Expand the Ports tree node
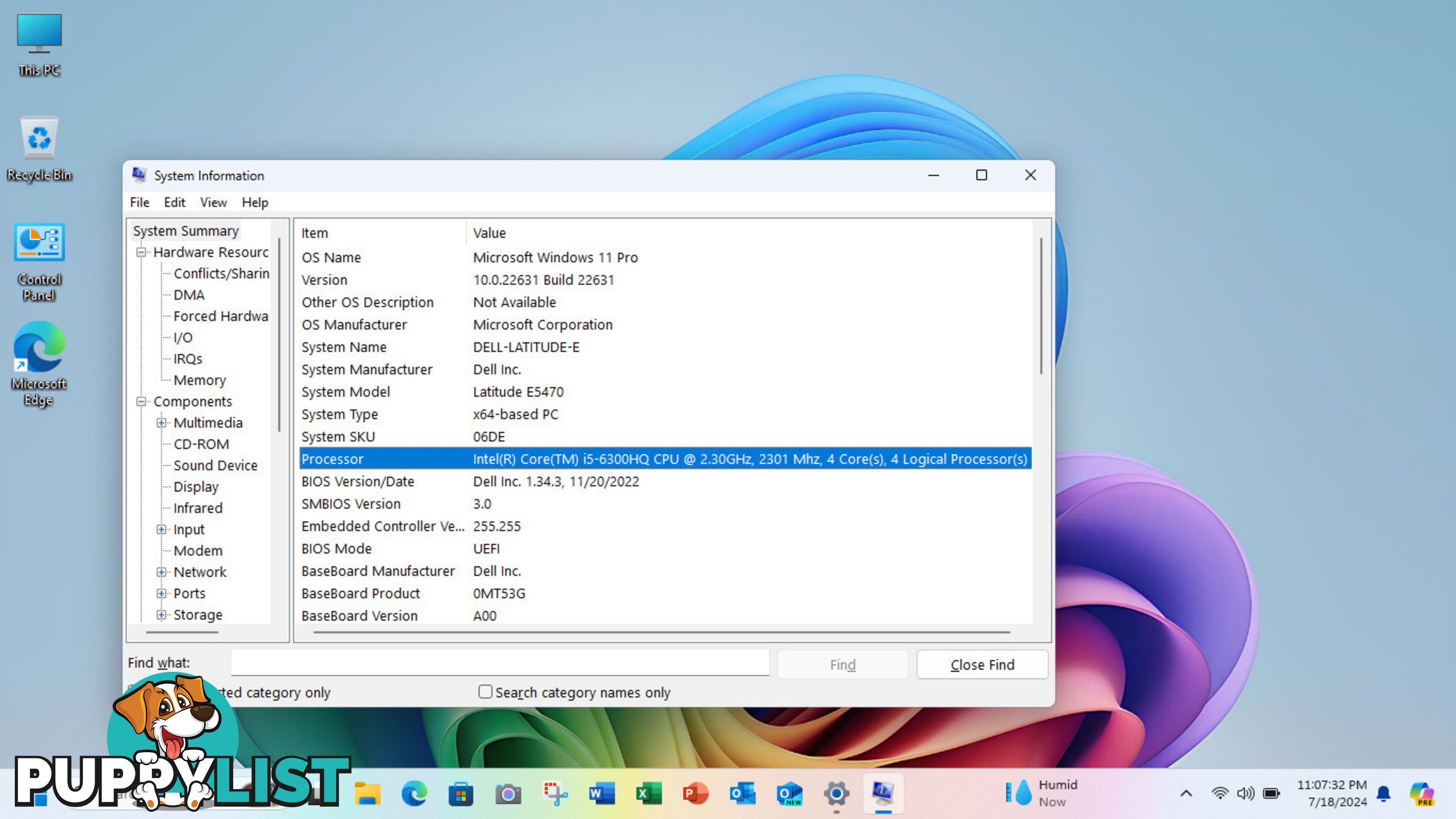The image size is (1456, 819). tap(162, 593)
